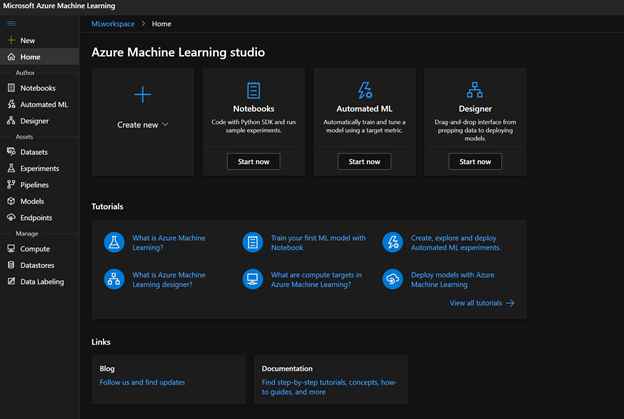Click notebook icon beside Train your first ML model

coord(253,242)
